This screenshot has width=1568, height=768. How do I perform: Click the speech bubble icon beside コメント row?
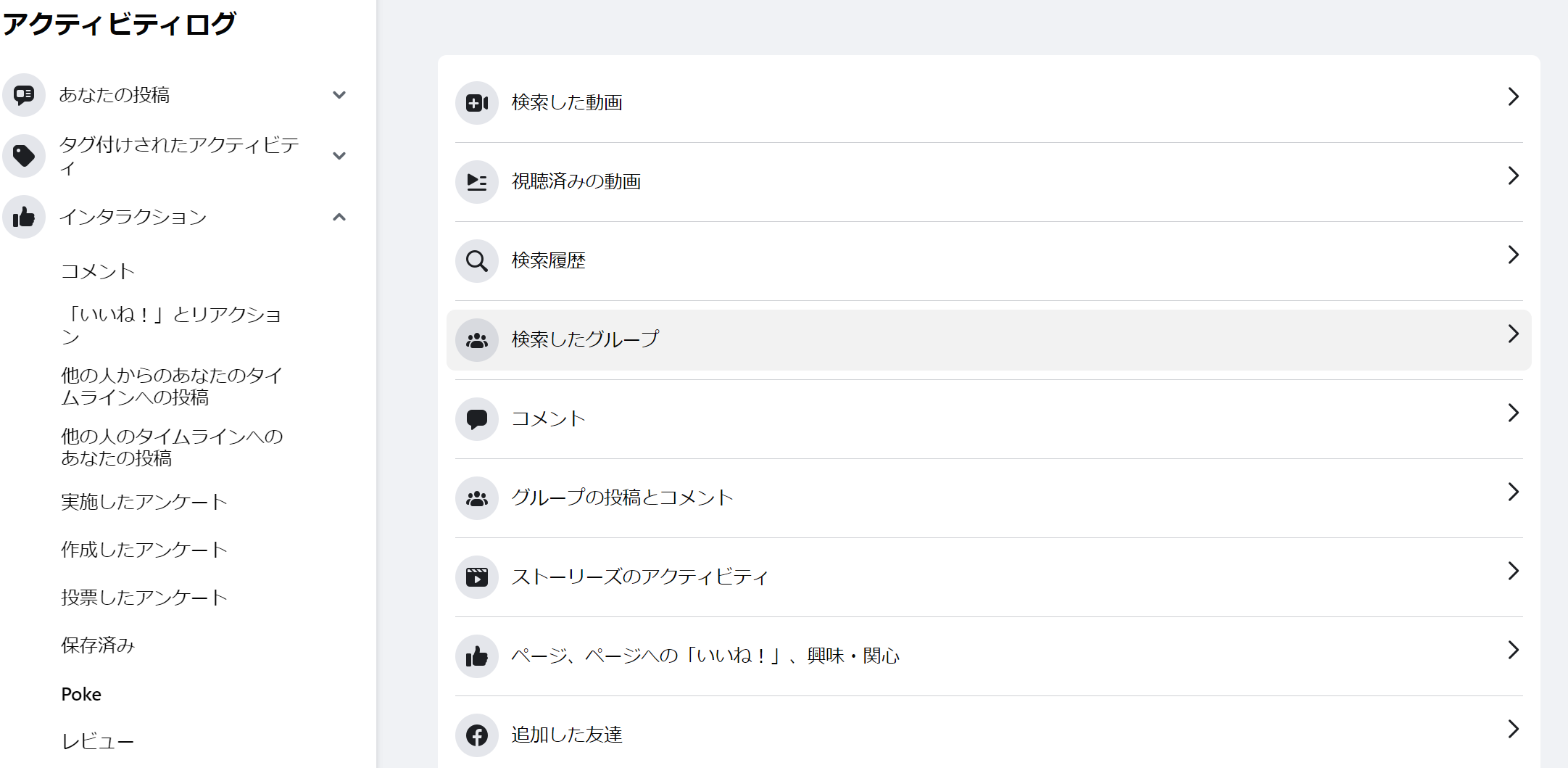pos(477,419)
